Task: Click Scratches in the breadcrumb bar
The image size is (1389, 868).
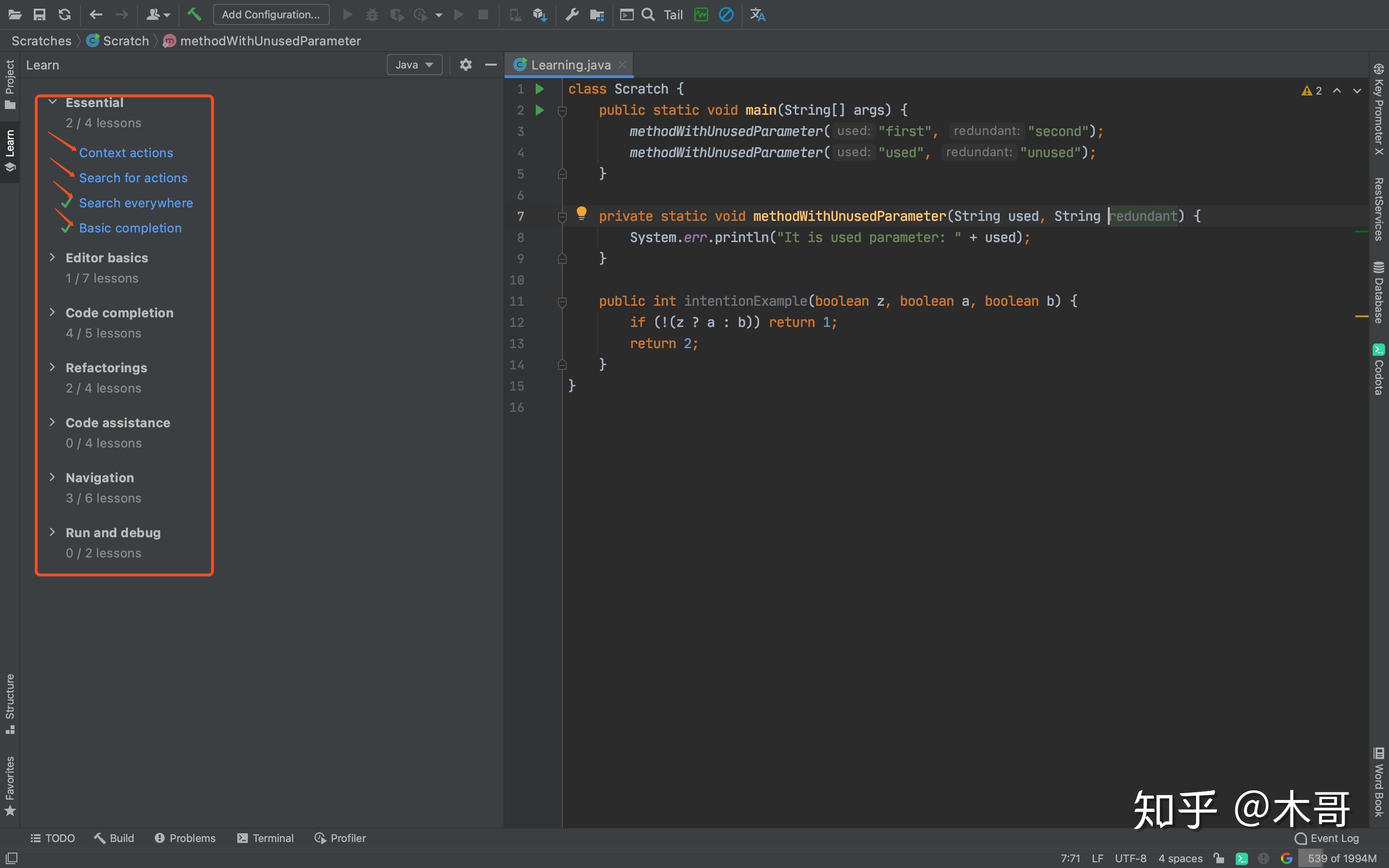Action: click(41, 41)
